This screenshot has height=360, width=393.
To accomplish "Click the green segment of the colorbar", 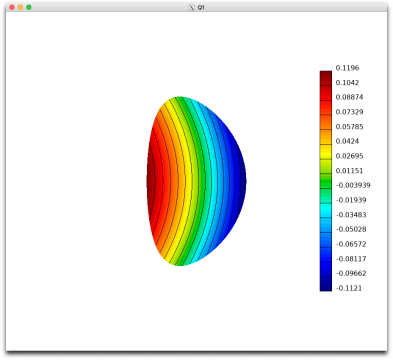I will click(x=326, y=181).
